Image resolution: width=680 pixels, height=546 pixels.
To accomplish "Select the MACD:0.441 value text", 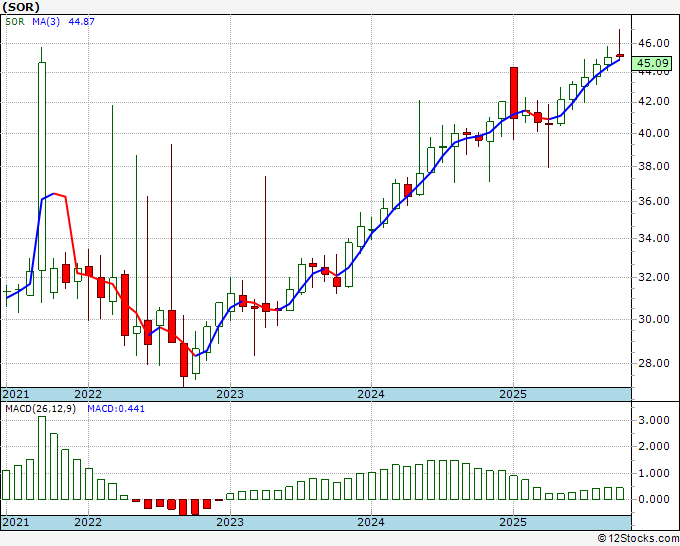I will pos(116,409).
